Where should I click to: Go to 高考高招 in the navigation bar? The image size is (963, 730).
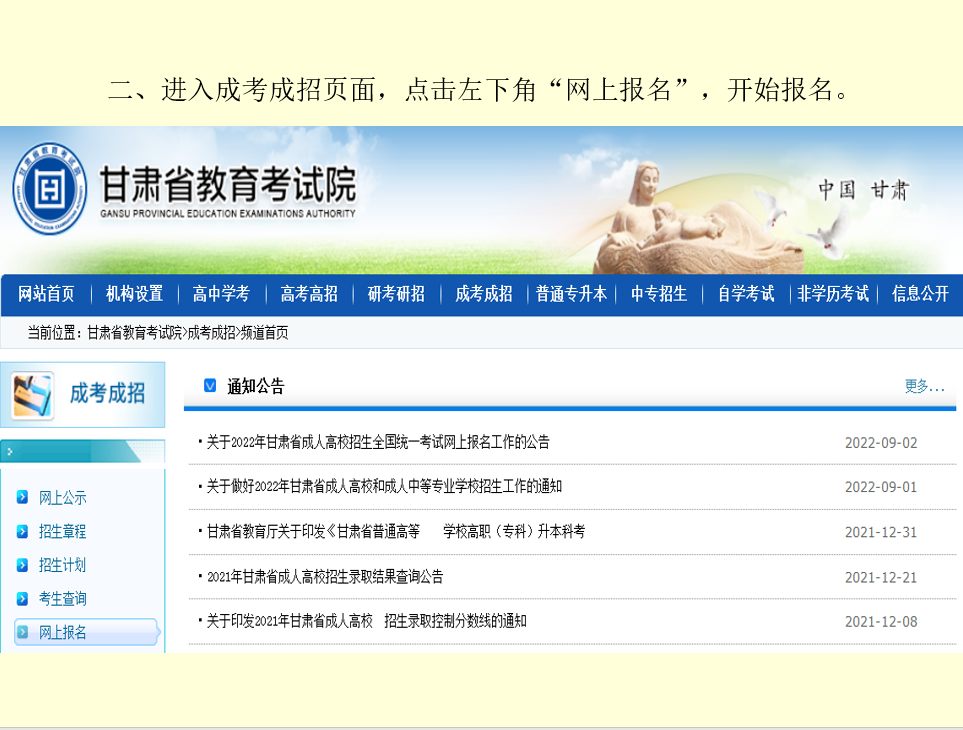pos(309,294)
